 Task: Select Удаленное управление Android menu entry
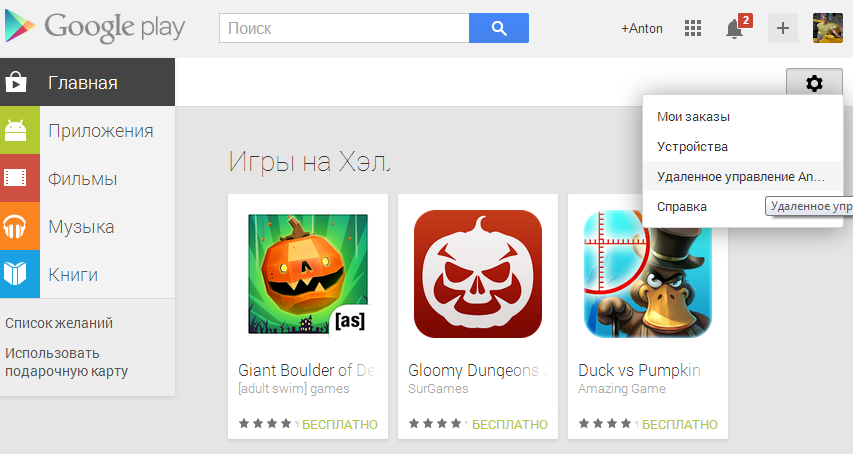[x=743, y=177]
